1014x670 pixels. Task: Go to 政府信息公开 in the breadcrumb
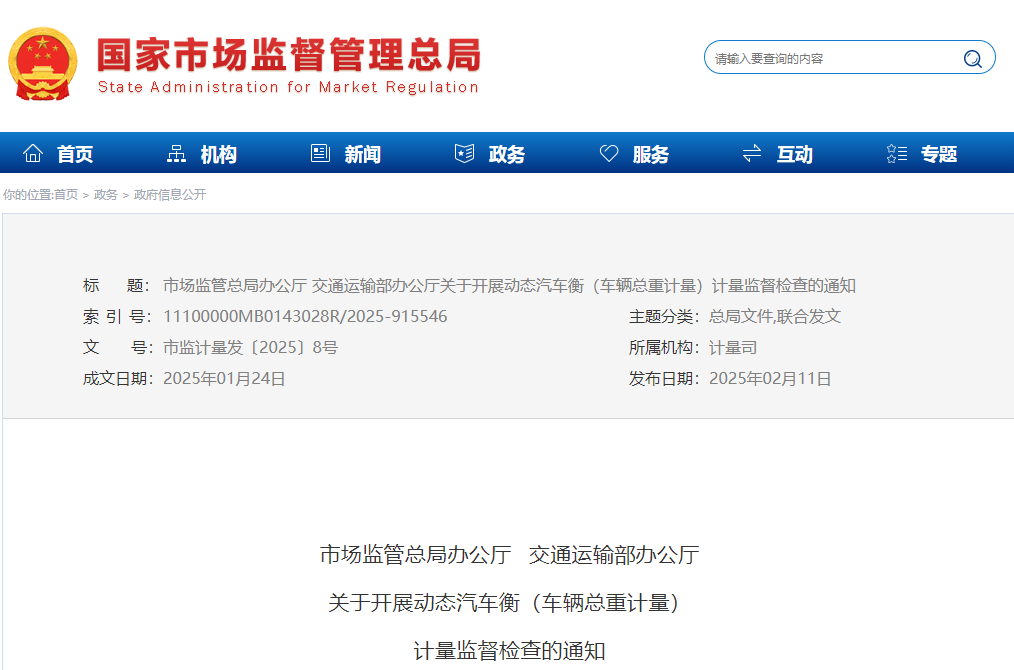[169, 195]
